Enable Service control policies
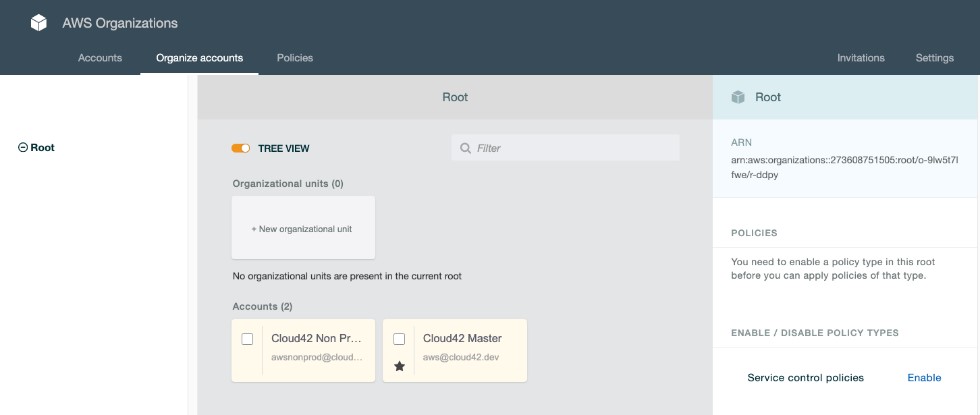 point(924,378)
